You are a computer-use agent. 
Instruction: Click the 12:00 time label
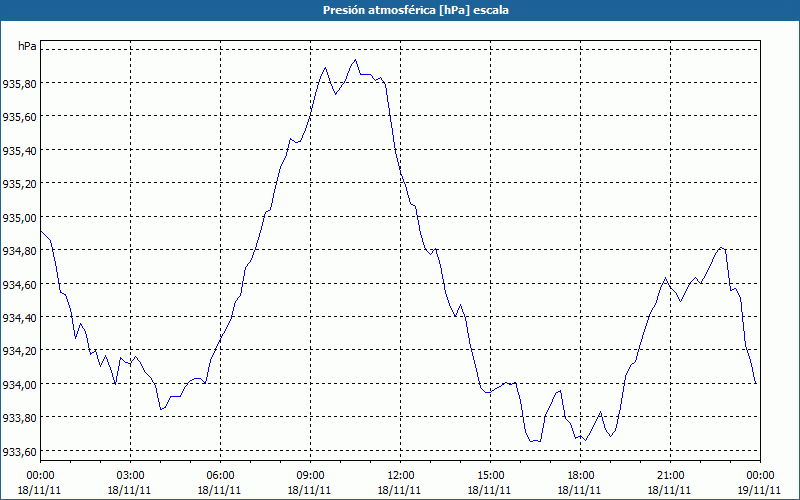[401, 476]
